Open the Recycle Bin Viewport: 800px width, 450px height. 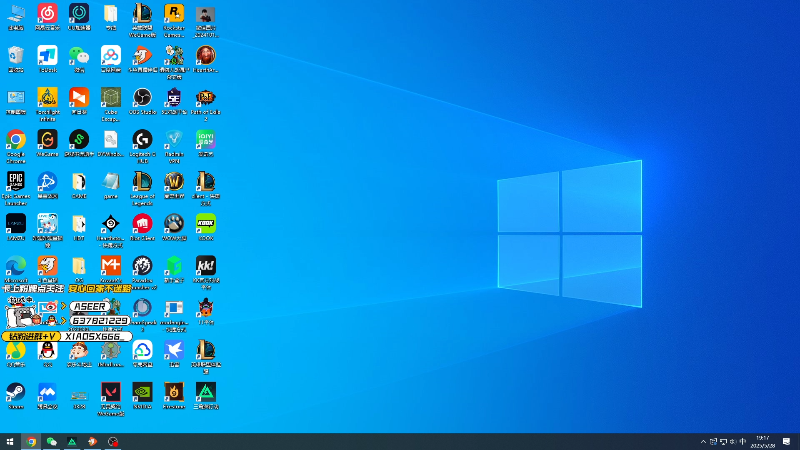click(x=16, y=59)
